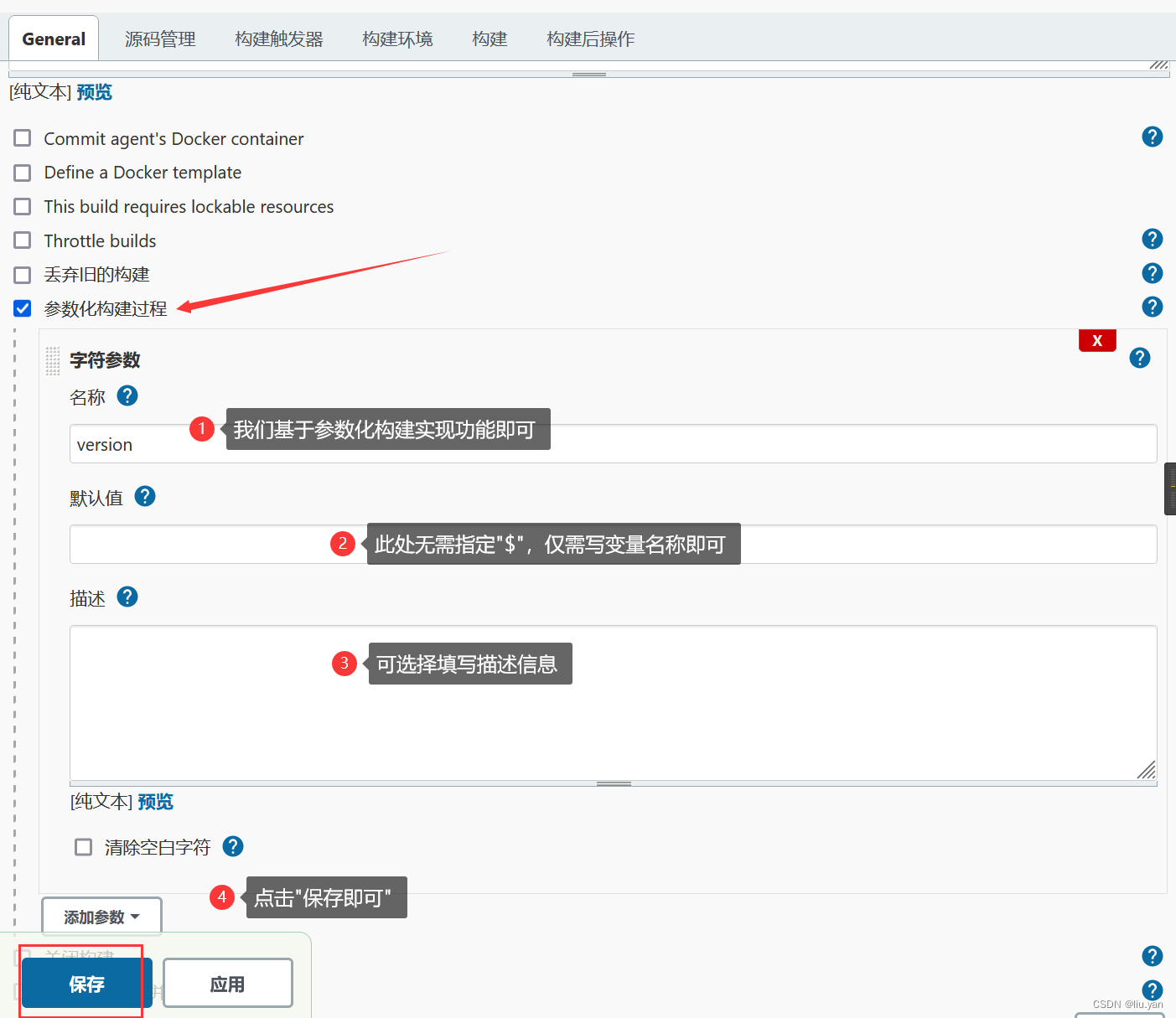The height and width of the screenshot is (1018, 1176).
Task: Show help next to 清除空白字符
Action: (x=233, y=846)
